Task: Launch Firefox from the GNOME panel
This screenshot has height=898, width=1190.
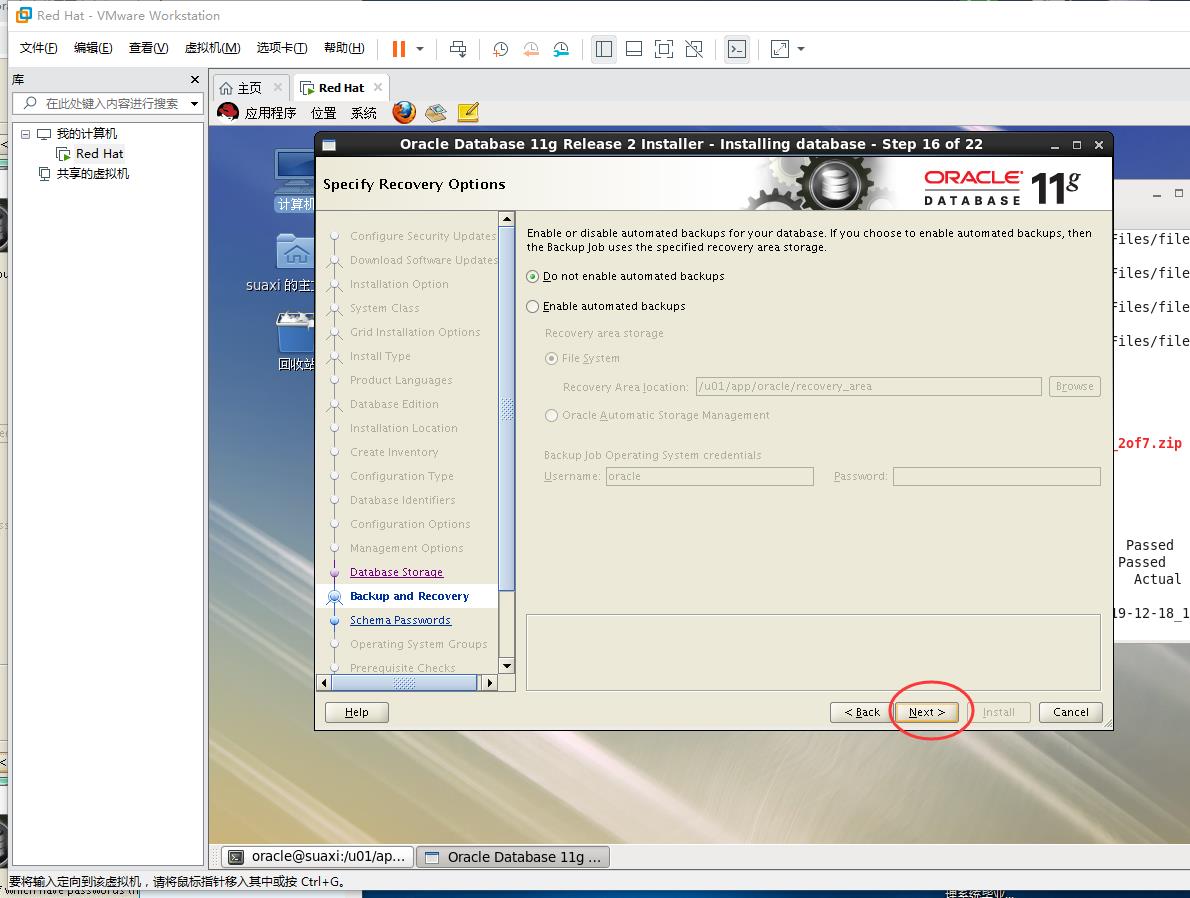Action: pyautogui.click(x=404, y=112)
